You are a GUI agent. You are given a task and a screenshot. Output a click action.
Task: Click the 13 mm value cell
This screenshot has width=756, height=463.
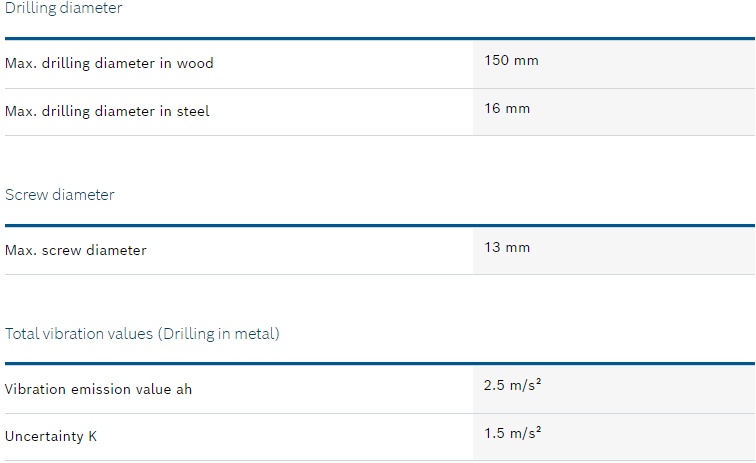(614, 251)
